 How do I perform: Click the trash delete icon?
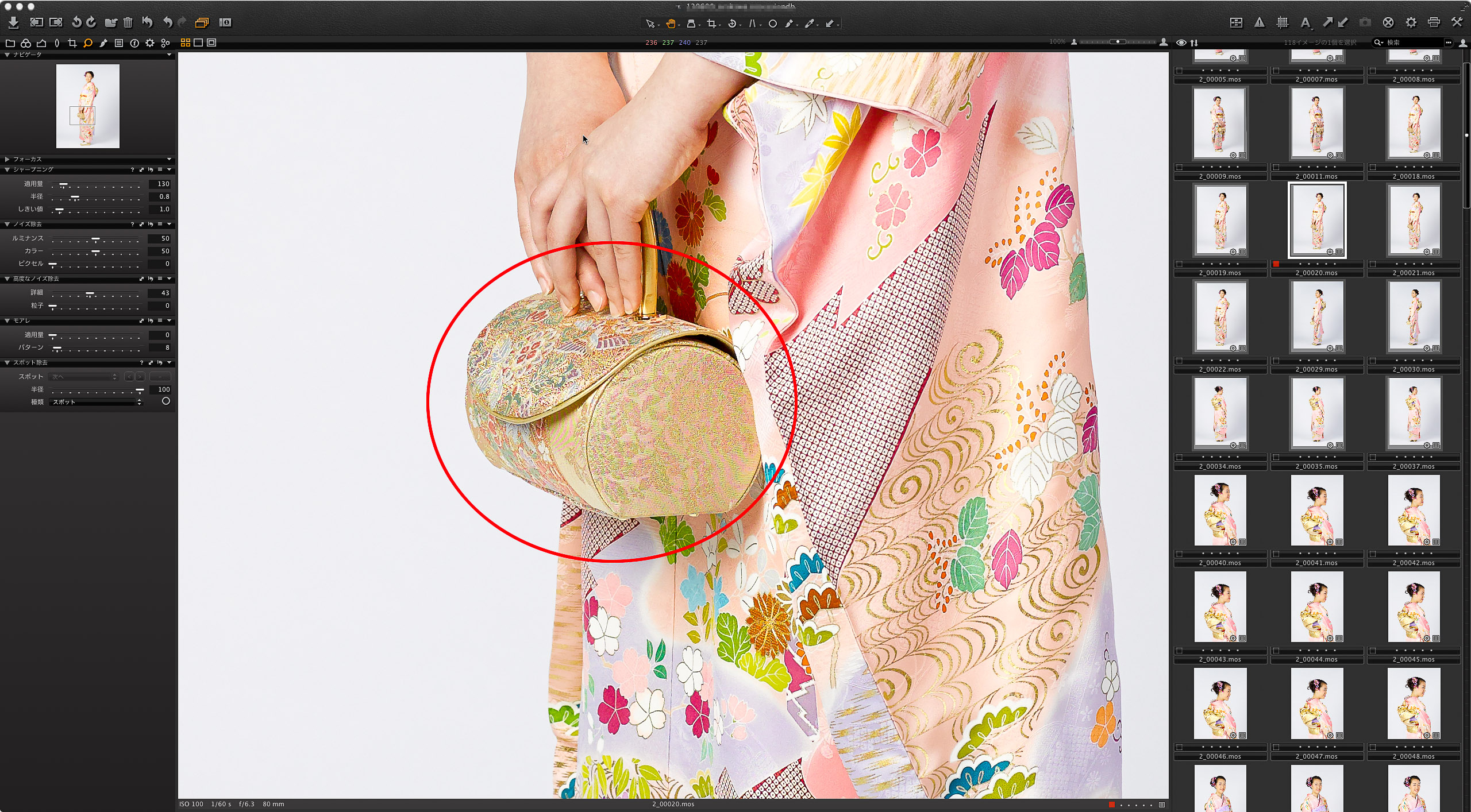point(128,22)
